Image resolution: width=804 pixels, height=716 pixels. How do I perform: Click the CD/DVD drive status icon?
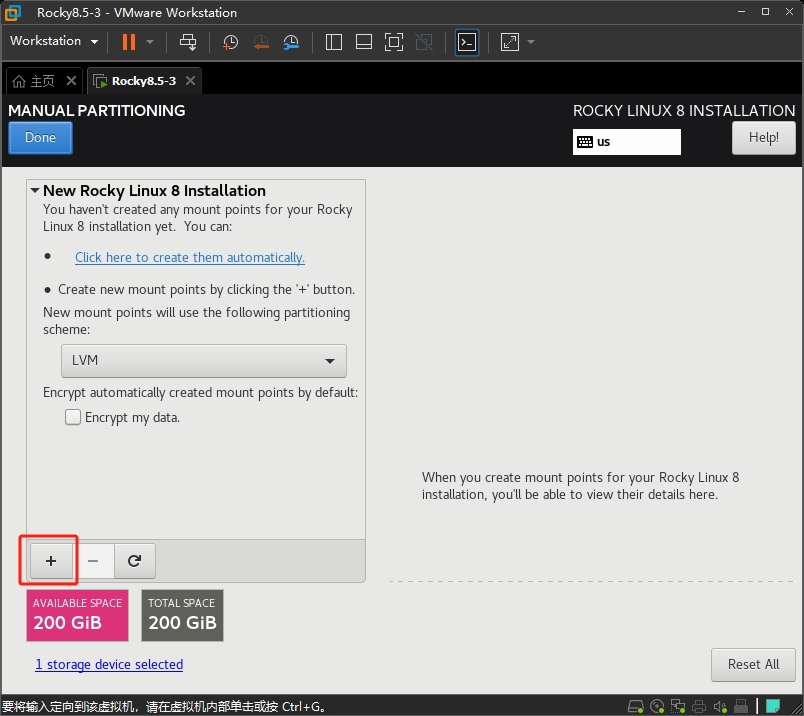(657, 707)
